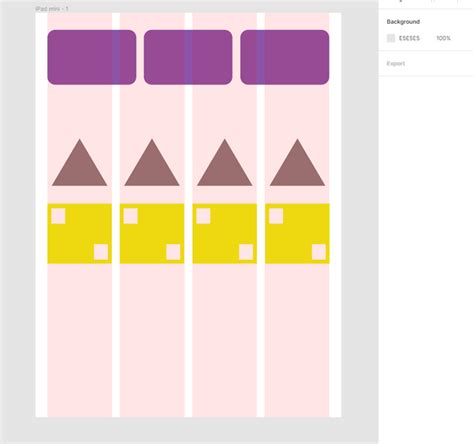Select the first yellow rectangle
The width and height of the screenshot is (474, 444).
[x=79, y=234]
